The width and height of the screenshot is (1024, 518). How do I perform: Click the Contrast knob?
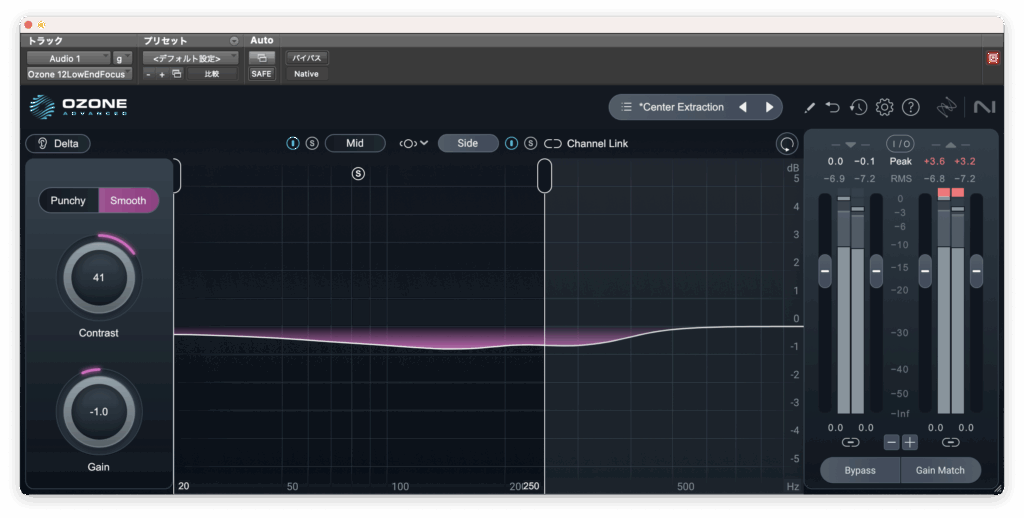pyautogui.click(x=99, y=277)
